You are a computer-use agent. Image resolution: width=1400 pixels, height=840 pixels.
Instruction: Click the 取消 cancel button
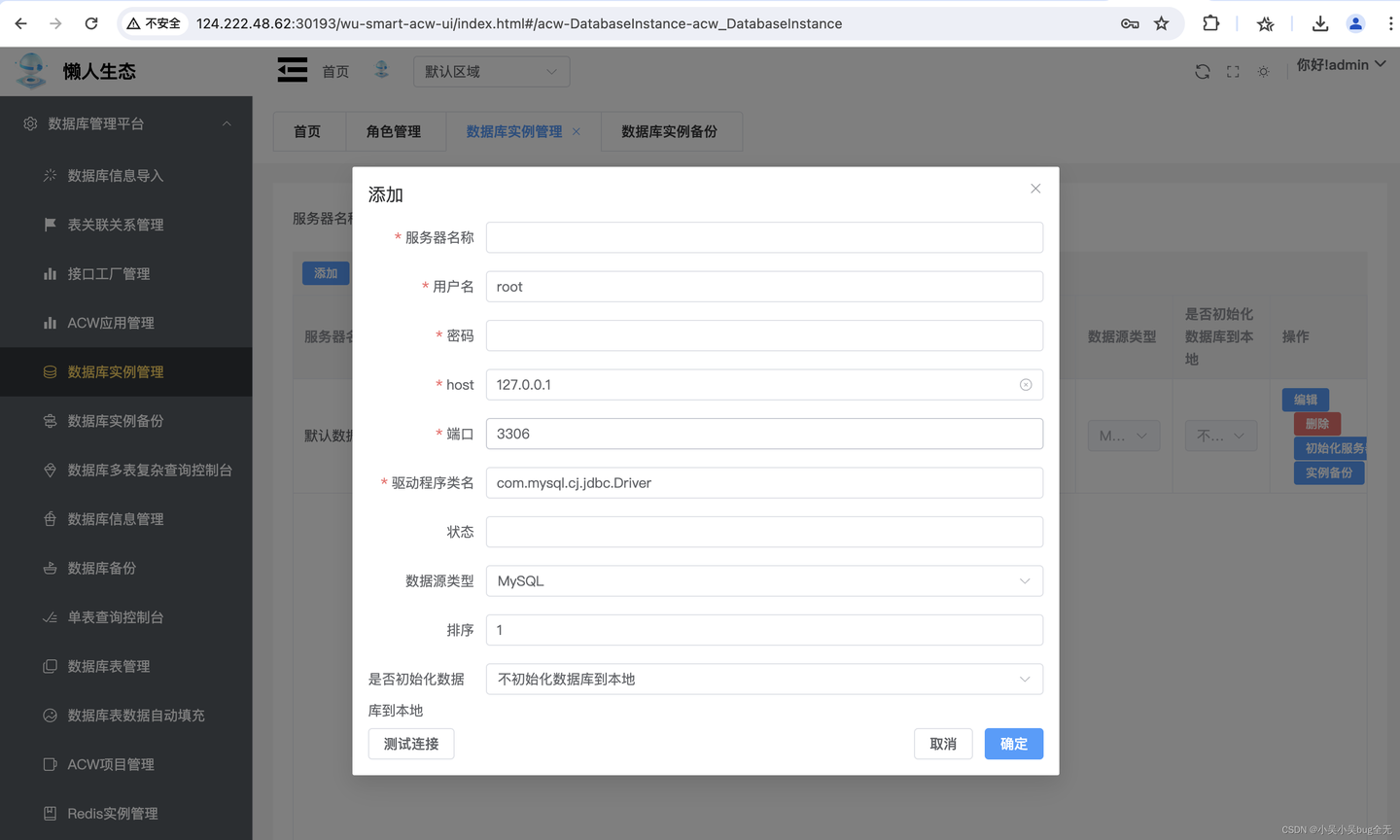point(942,743)
